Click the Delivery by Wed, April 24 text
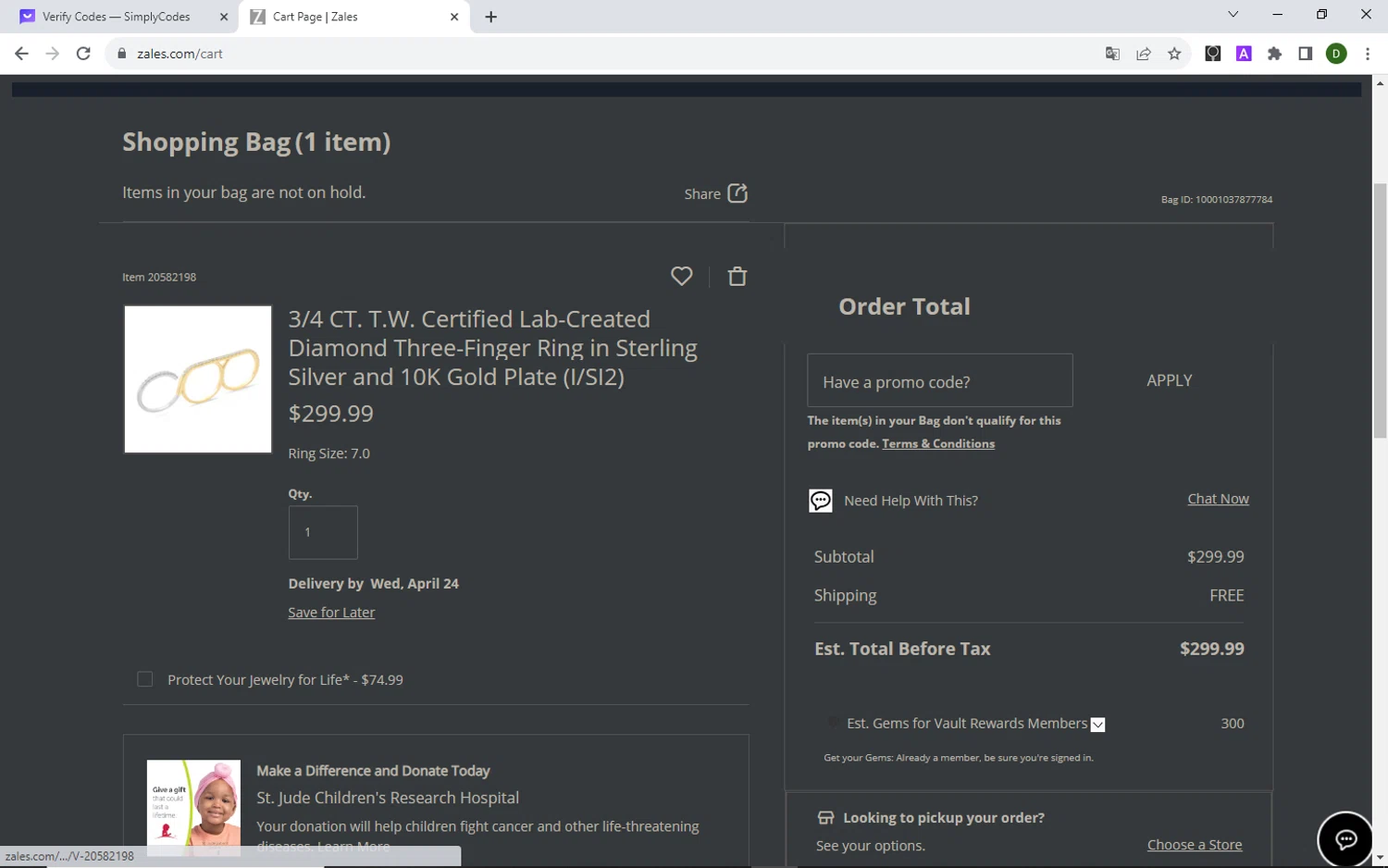The image size is (1388, 868). (x=373, y=584)
